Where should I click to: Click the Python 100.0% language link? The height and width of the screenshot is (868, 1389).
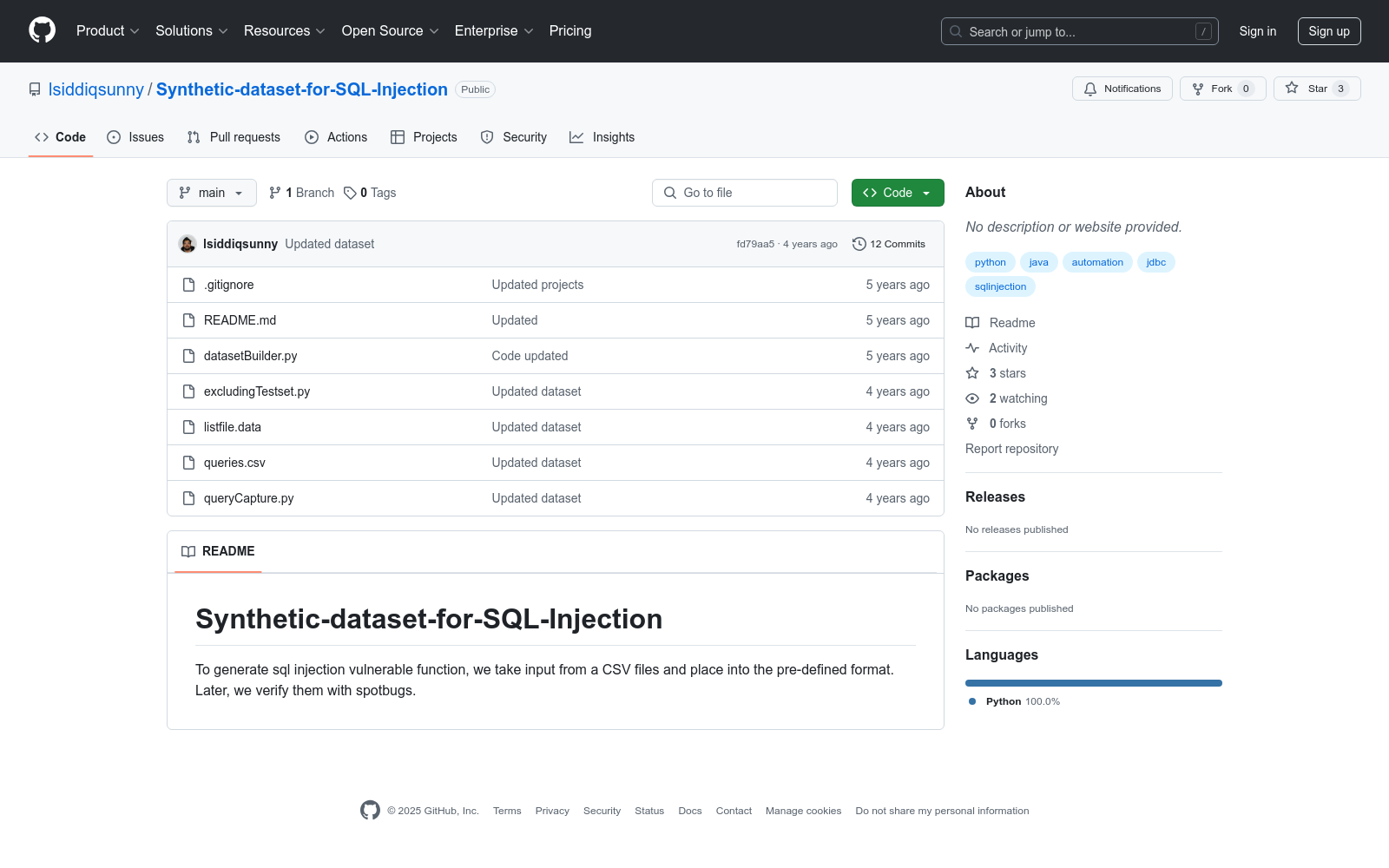1014,701
